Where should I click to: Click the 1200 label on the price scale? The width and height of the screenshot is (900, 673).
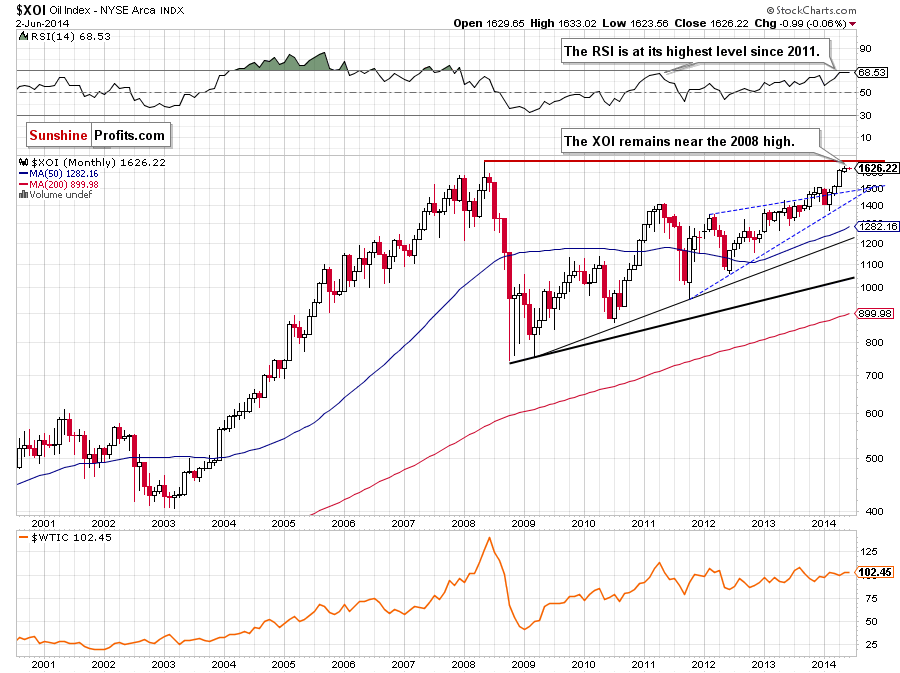click(x=871, y=243)
